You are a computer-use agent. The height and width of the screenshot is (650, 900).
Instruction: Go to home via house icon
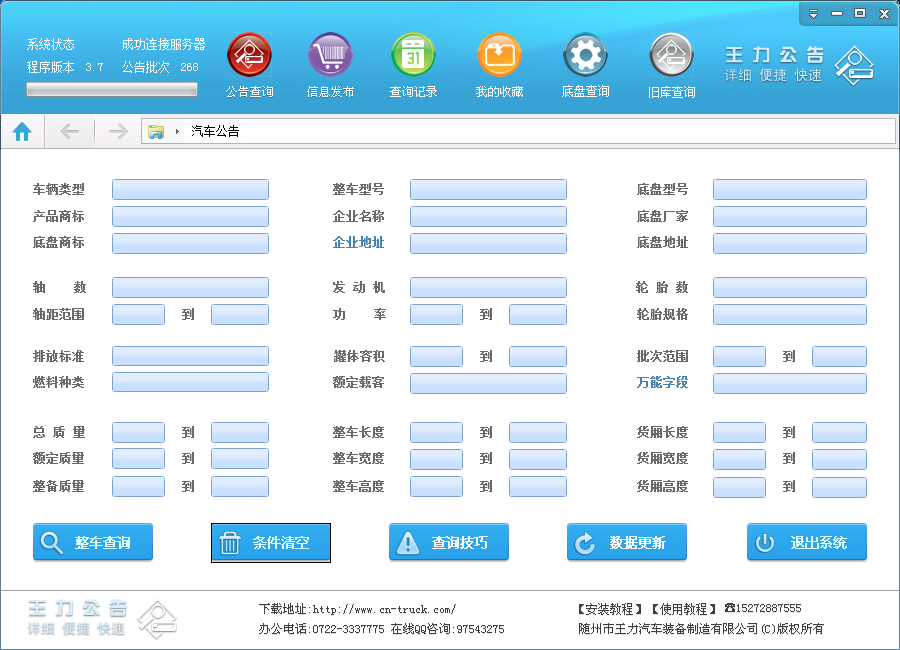click(22, 131)
